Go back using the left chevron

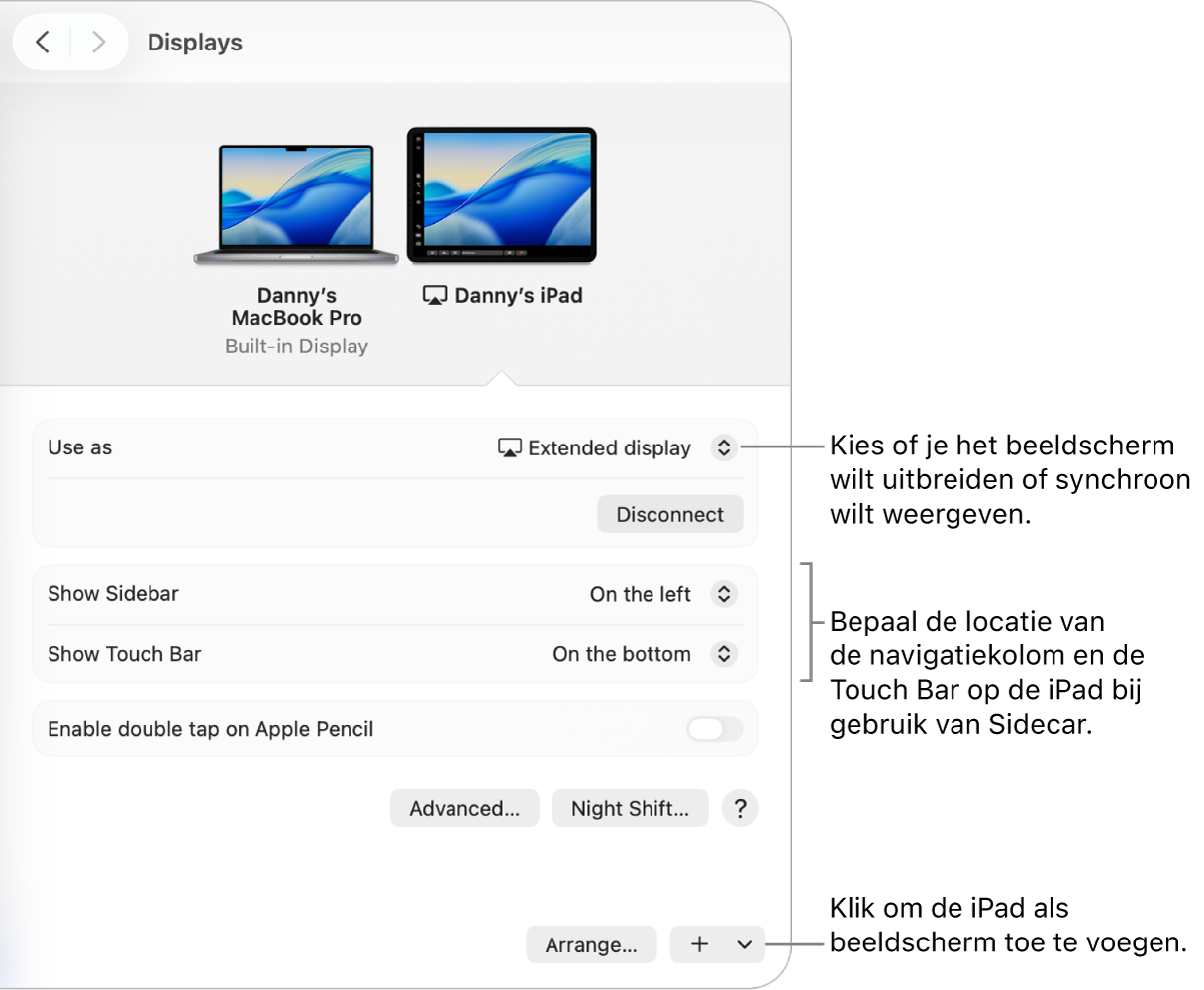coord(43,42)
